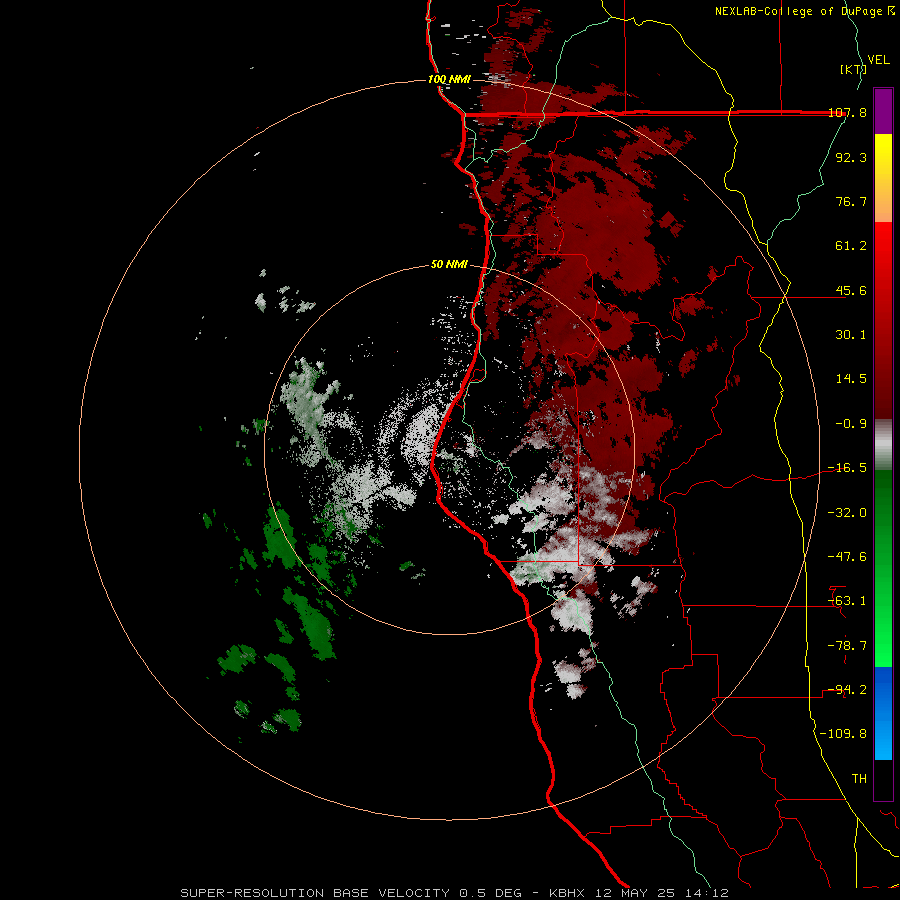This screenshot has width=900, height=900.
Task: Click the 50 NMI range ring label
Action: click(449, 264)
